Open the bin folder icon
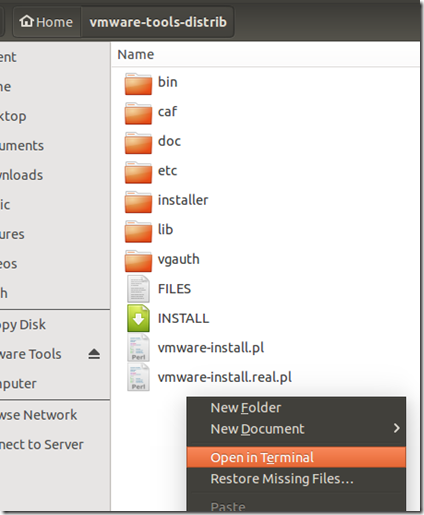The height and width of the screenshot is (515, 424). pos(138,84)
